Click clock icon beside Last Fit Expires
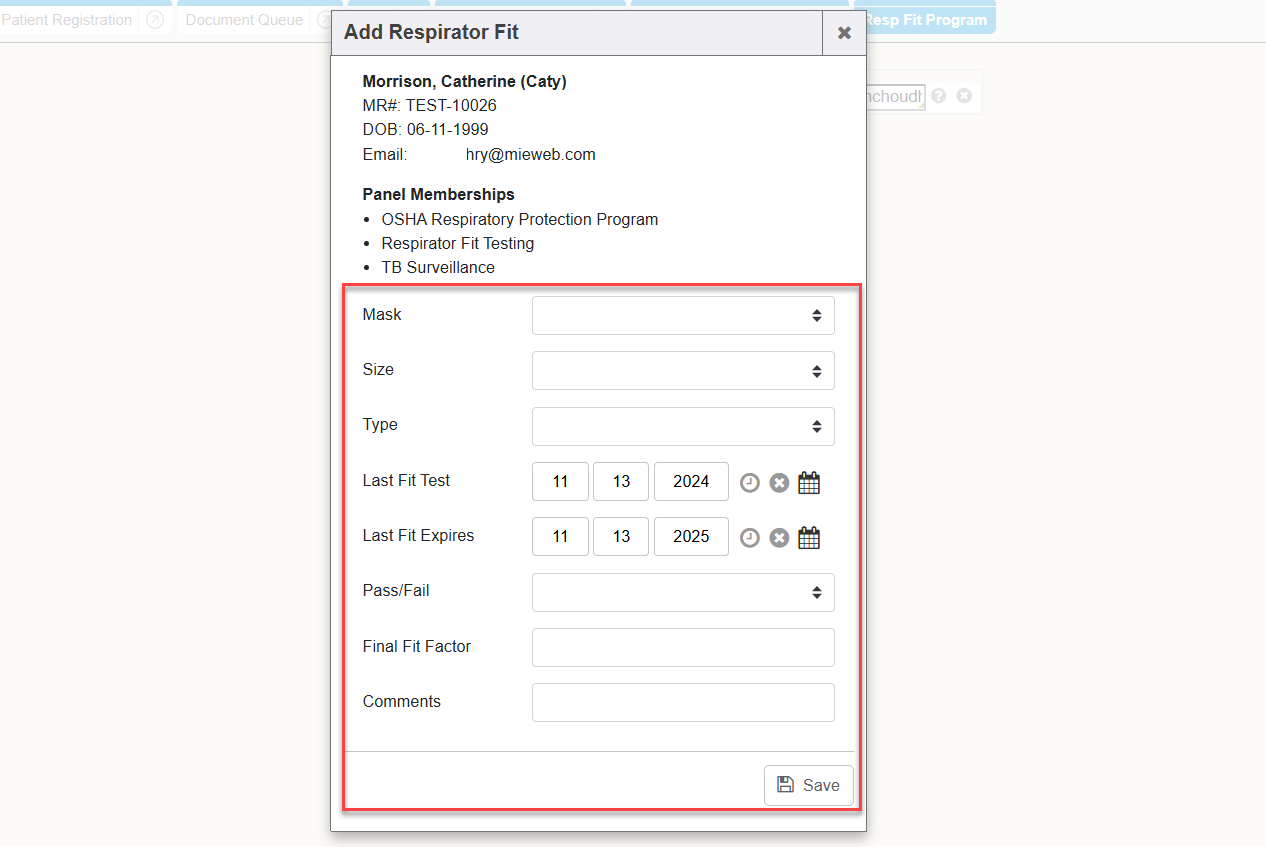The height and width of the screenshot is (847, 1266). pyautogui.click(x=749, y=538)
